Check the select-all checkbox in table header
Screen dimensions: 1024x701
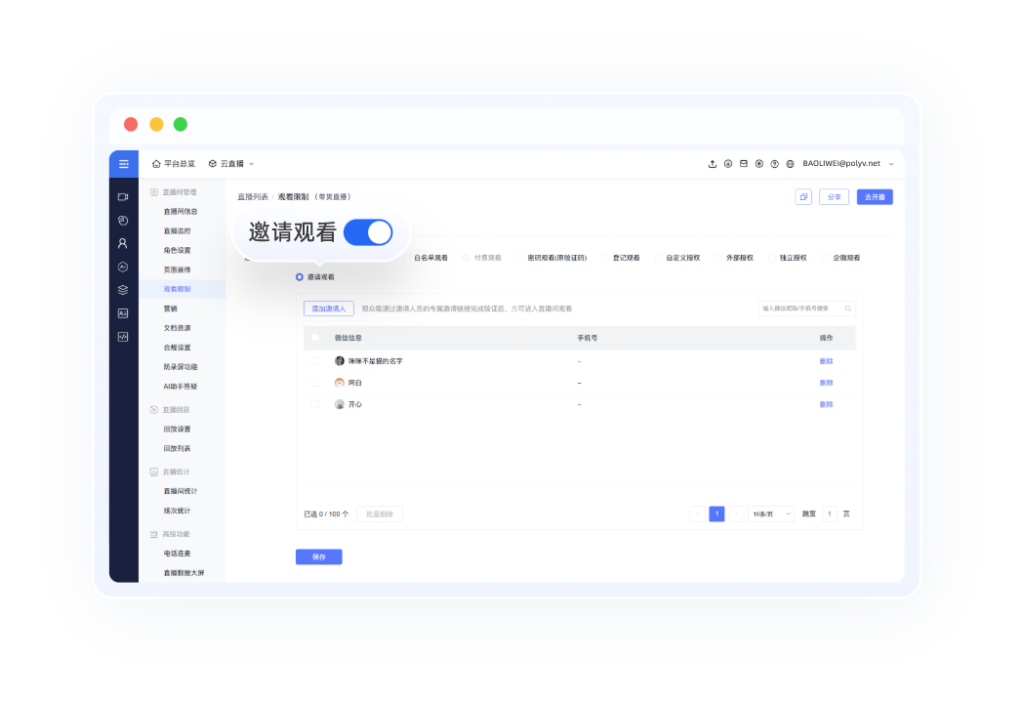tap(315, 338)
